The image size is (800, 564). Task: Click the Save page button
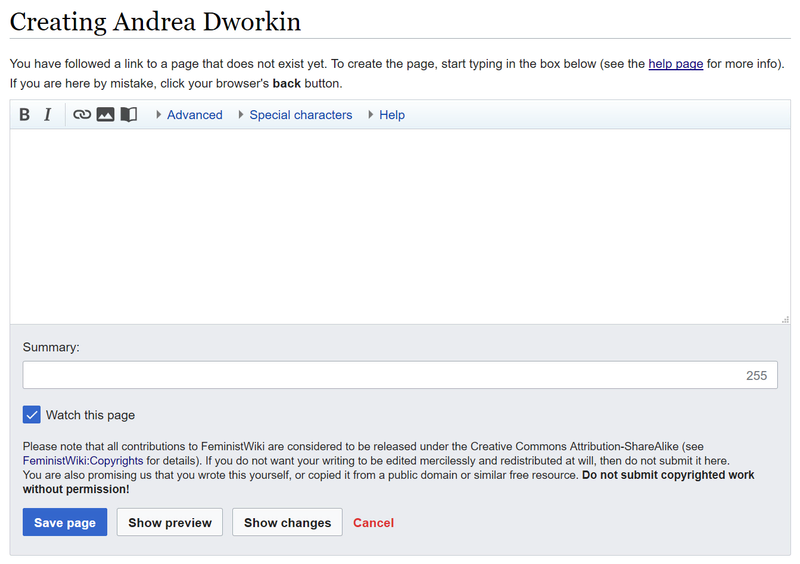(65, 522)
